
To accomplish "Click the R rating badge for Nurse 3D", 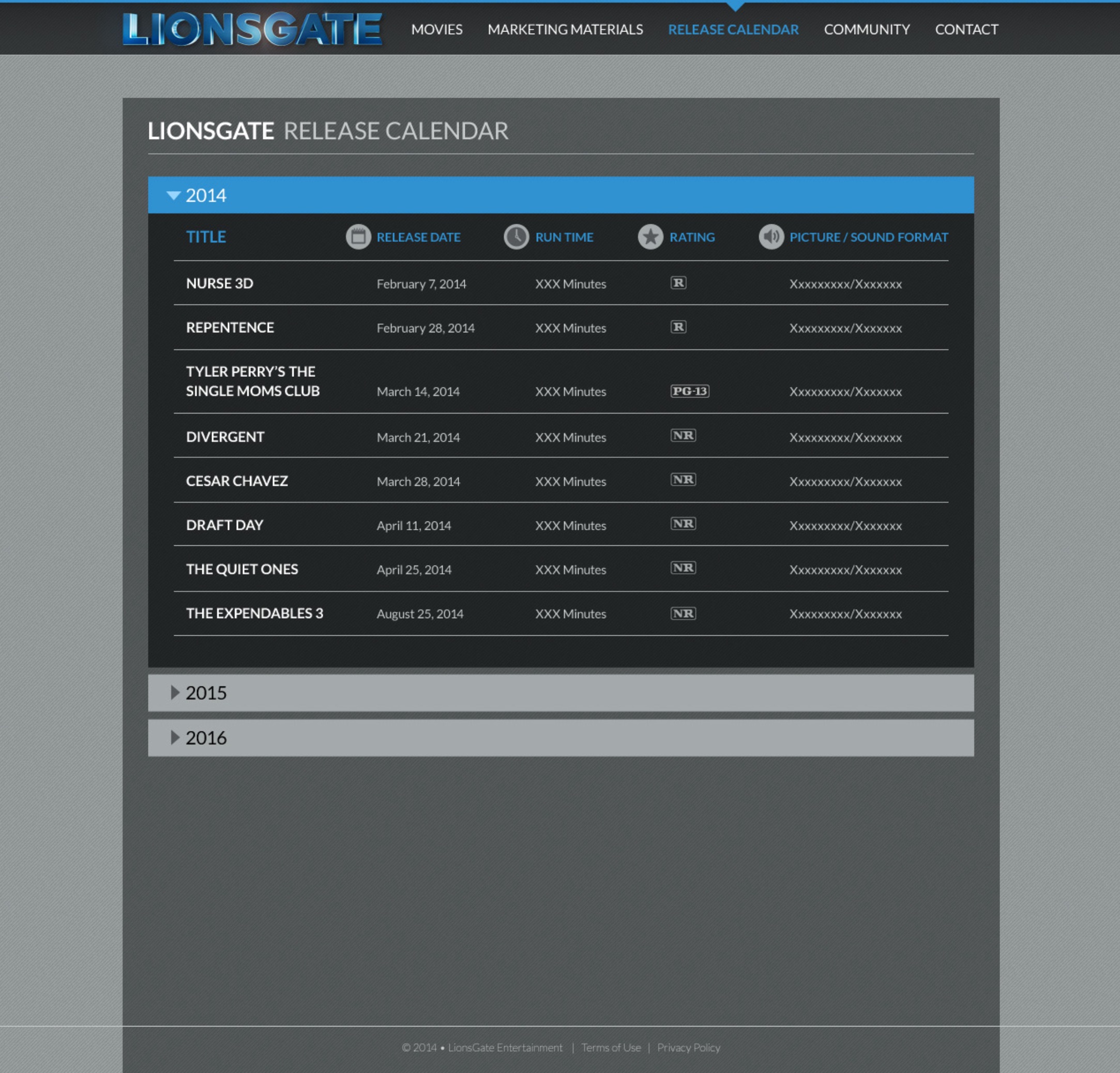I will point(678,283).
